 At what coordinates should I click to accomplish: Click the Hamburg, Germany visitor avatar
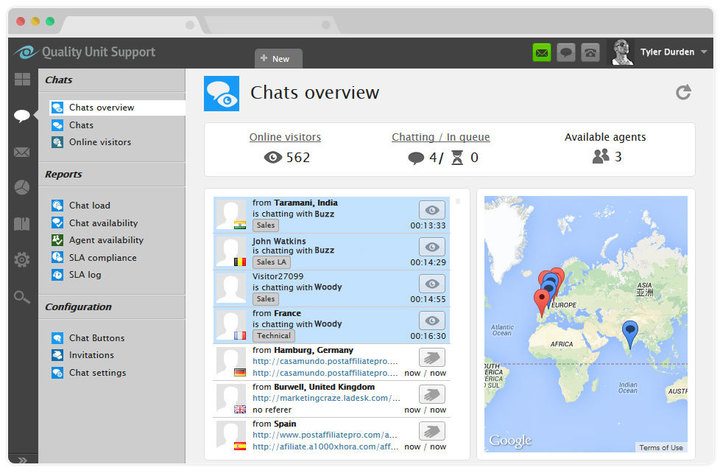tap(231, 362)
